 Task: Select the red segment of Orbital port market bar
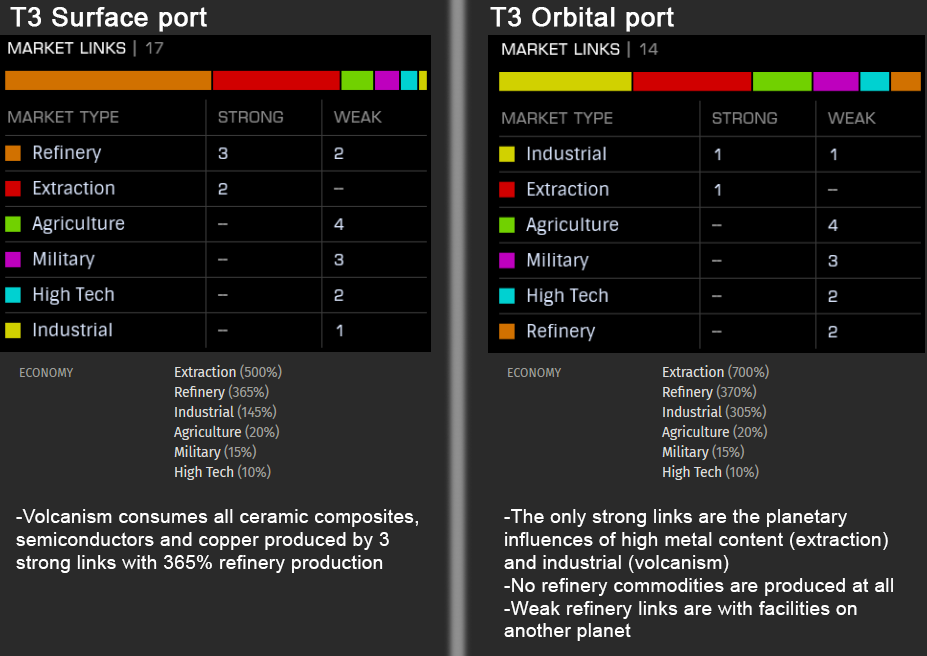[x=692, y=82]
